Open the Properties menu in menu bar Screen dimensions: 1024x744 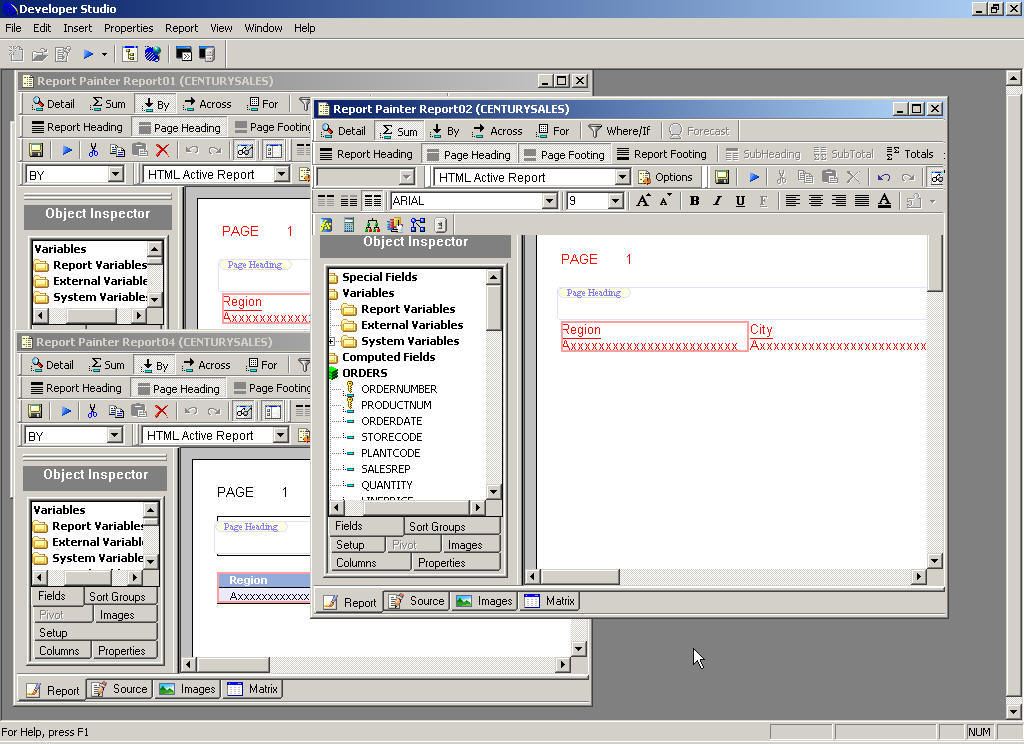pyautogui.click(x=128, y=28)
